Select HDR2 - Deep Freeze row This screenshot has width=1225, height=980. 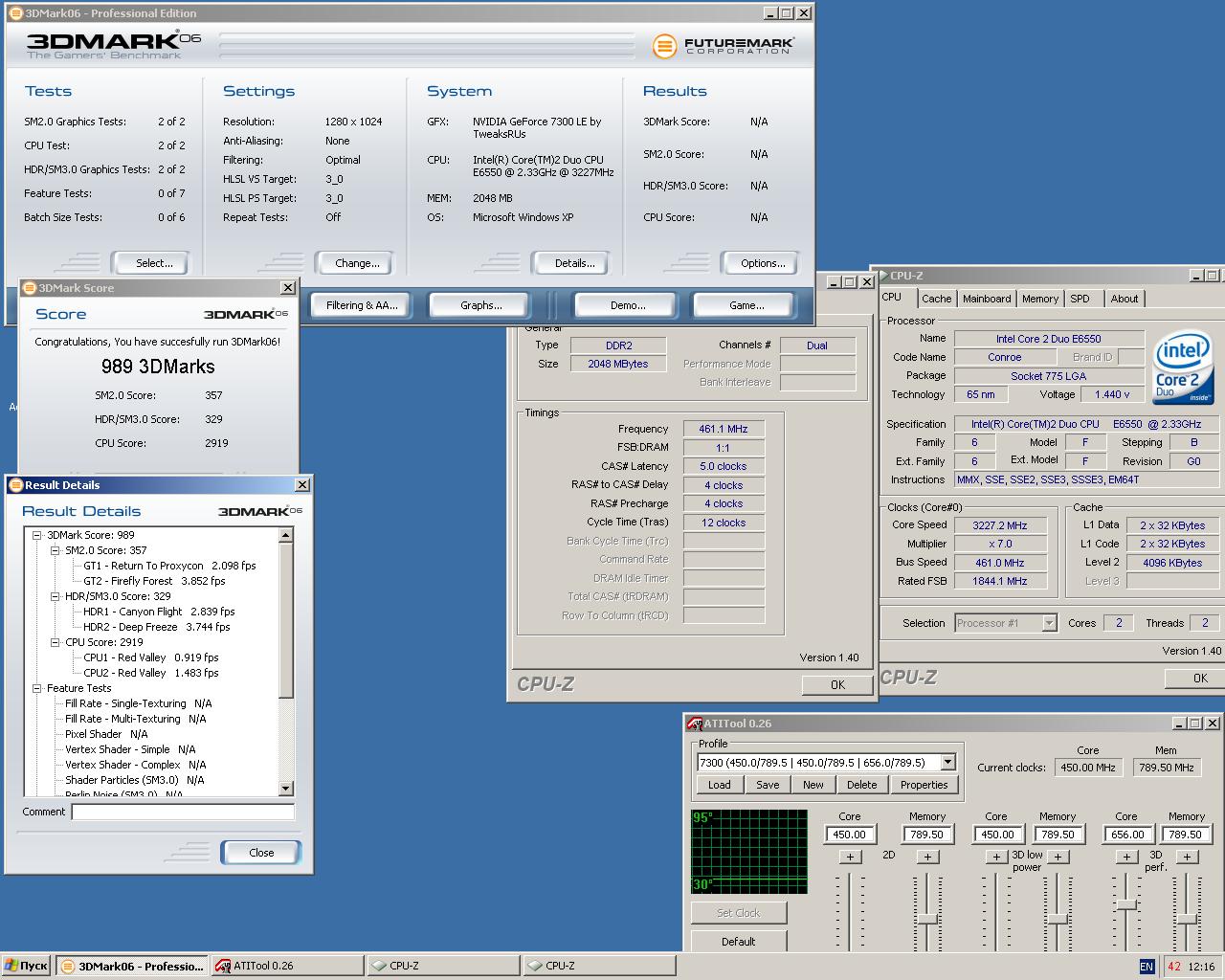tap(156, 627)
